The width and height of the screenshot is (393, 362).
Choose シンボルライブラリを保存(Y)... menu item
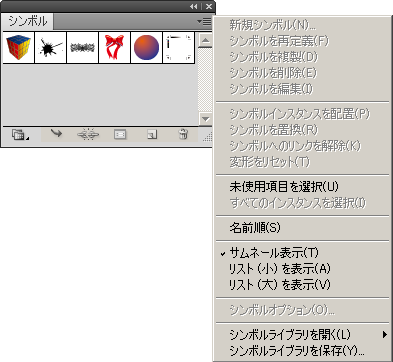pos(302,351)
